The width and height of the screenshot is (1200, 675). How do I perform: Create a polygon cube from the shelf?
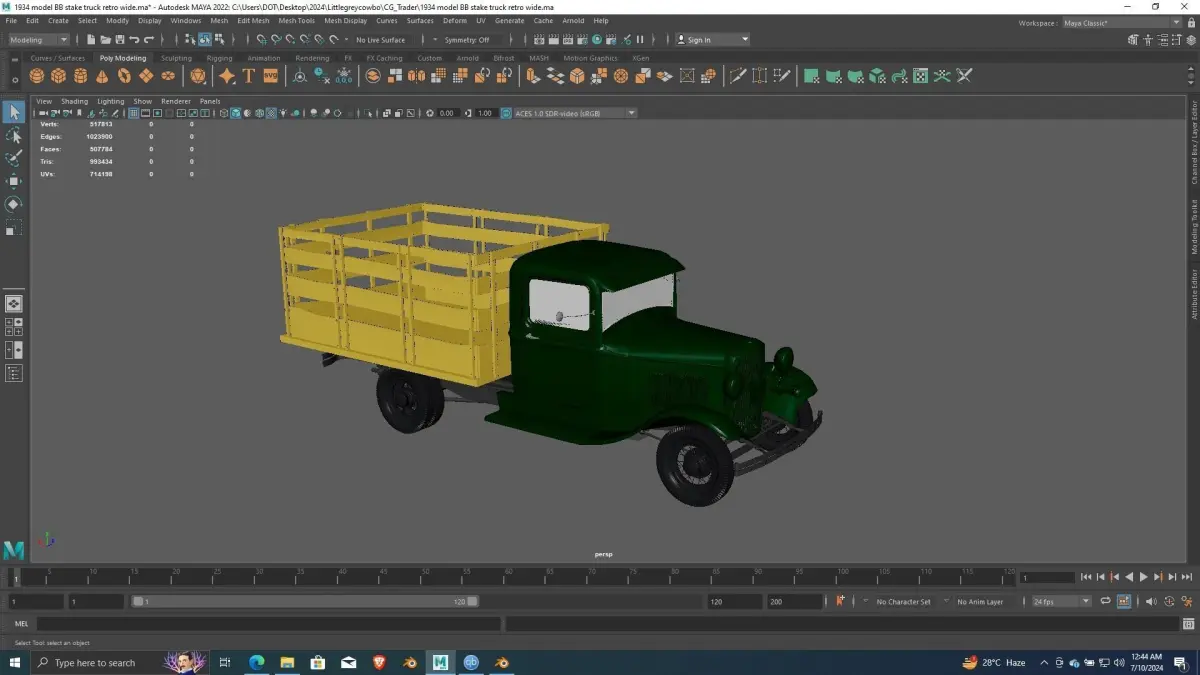(x=59, y=76)
